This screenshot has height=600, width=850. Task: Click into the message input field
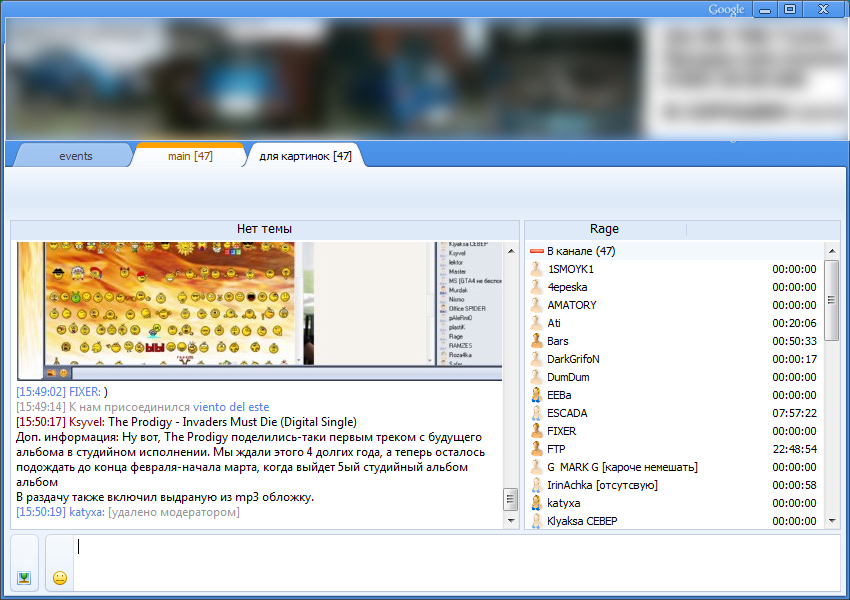coord(450,562)
